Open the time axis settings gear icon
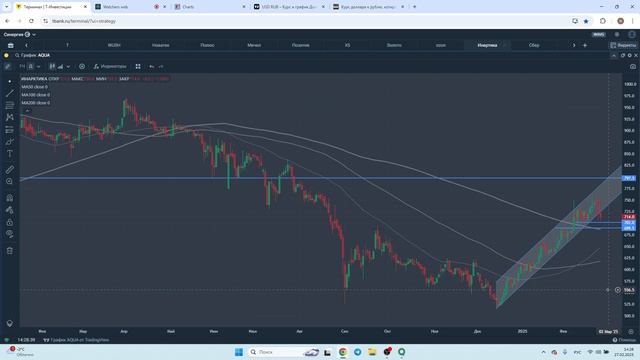 pyautogui.click(x=631, y=331)
